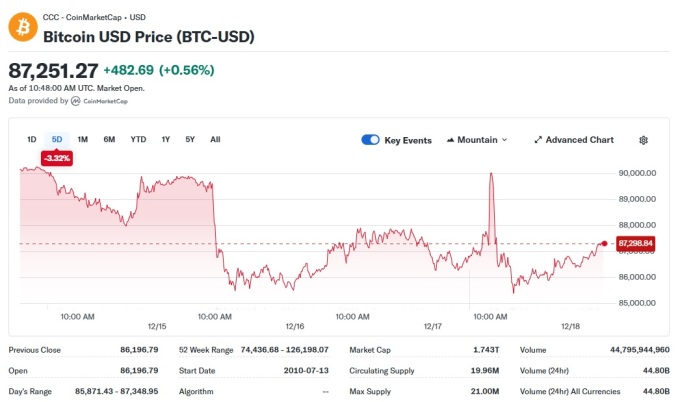680x402 pixels.
Task: Switch to 6M time range
Action: click(109, 139)
